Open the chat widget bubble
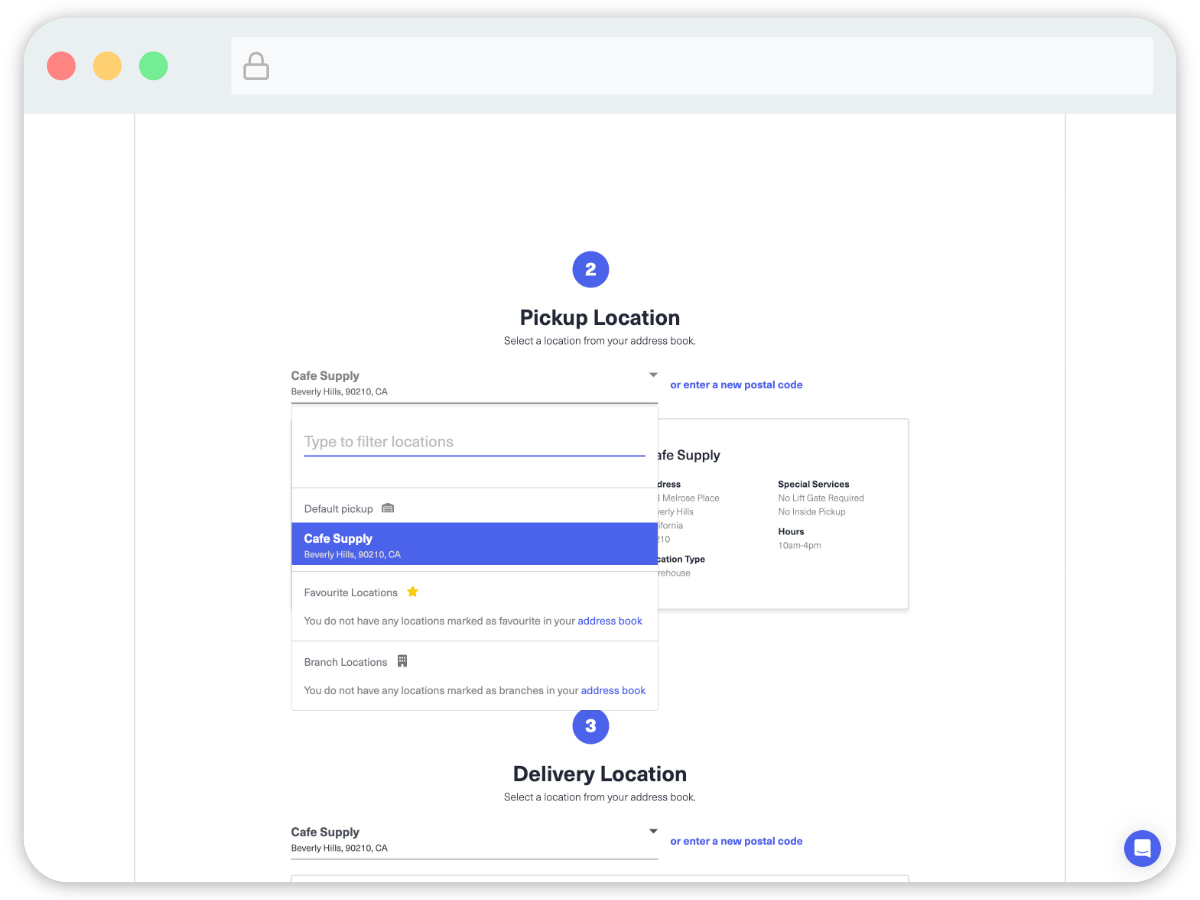The height and width of the screenshot is (900, 1200). (1141, 848)
